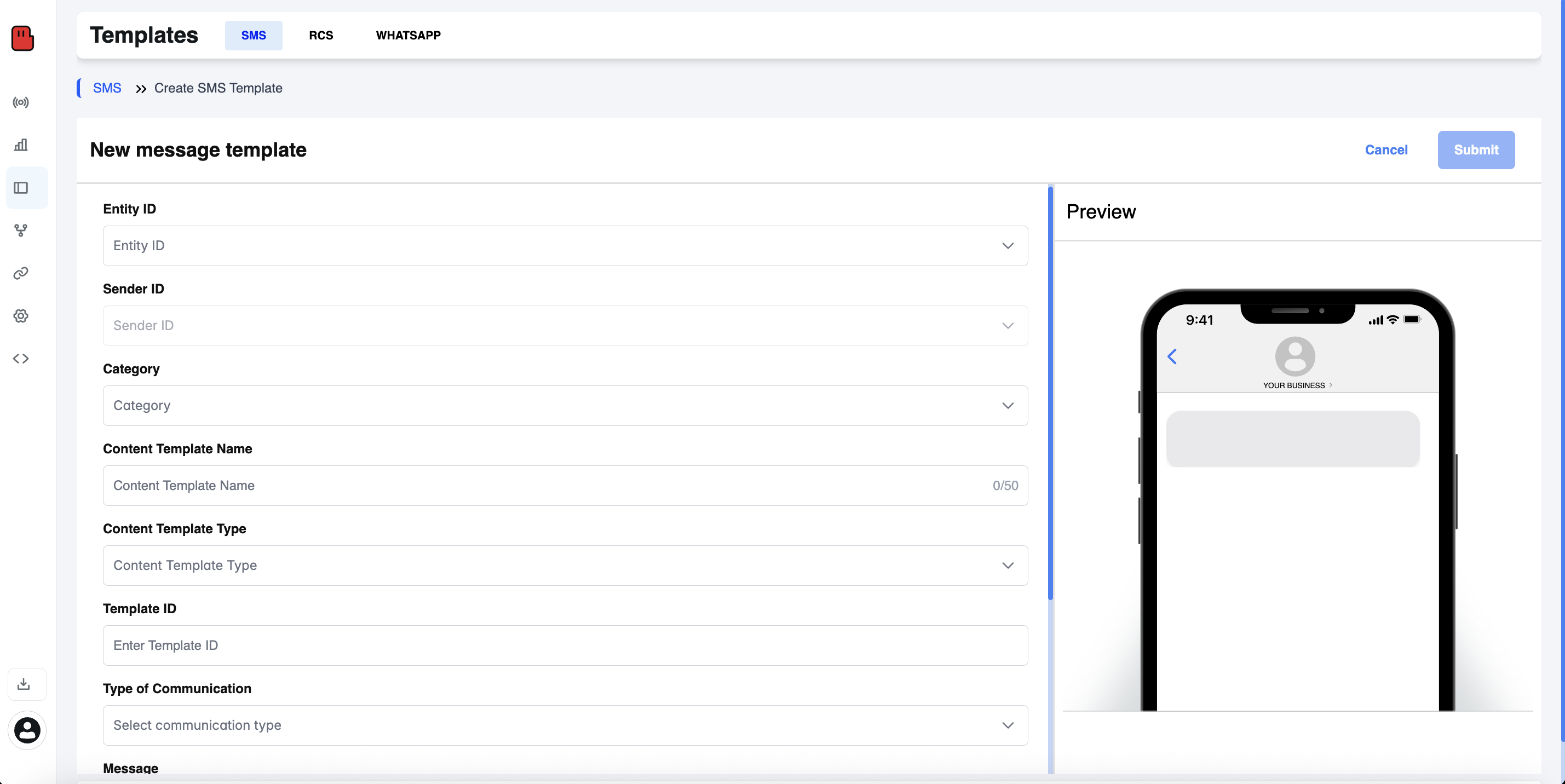Click the Templates page title
Viewport: 1565px width, 784px height.
(x=144, y=35)
